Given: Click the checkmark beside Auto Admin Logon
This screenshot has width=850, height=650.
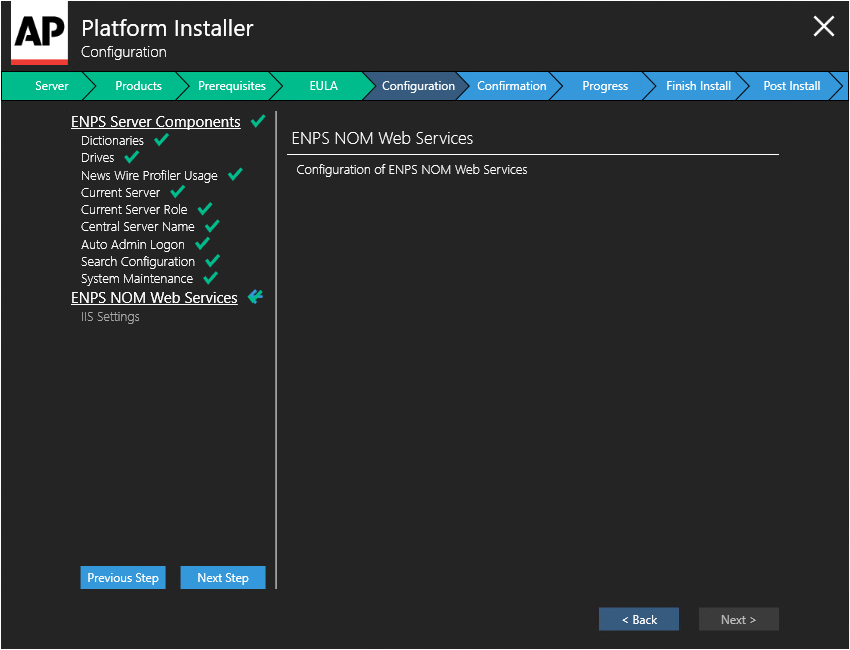Looking at the screenshot, I should tap(202, 244).
